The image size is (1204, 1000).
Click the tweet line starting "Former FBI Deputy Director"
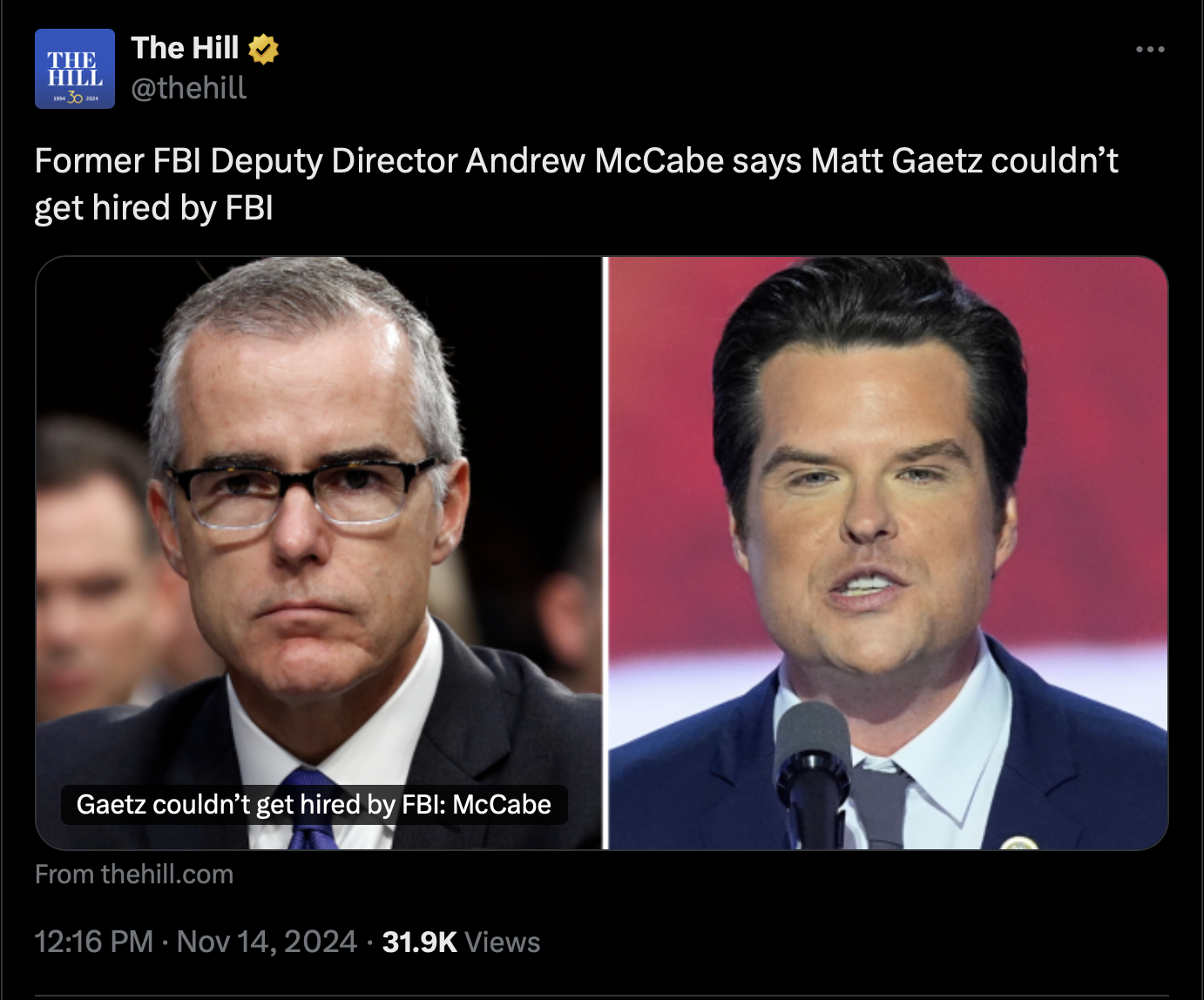pos(576,161)
